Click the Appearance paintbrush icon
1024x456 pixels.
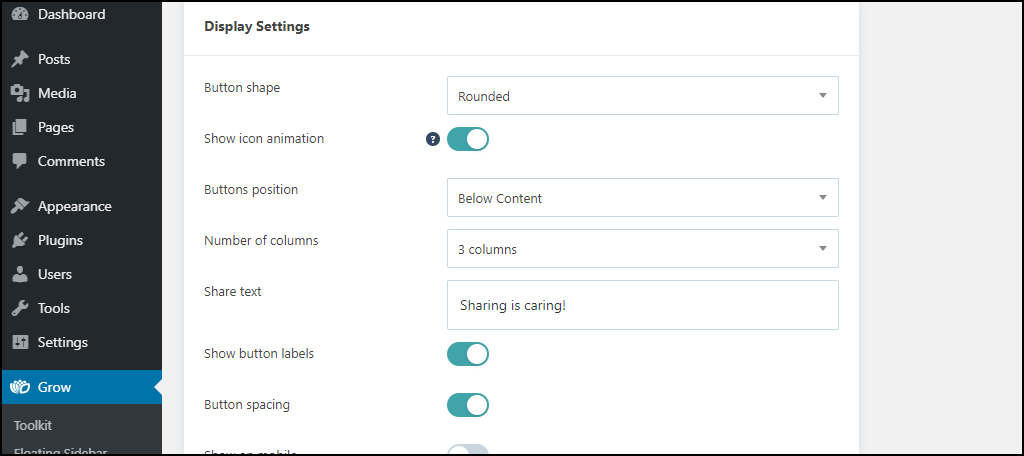pos(20,206)
